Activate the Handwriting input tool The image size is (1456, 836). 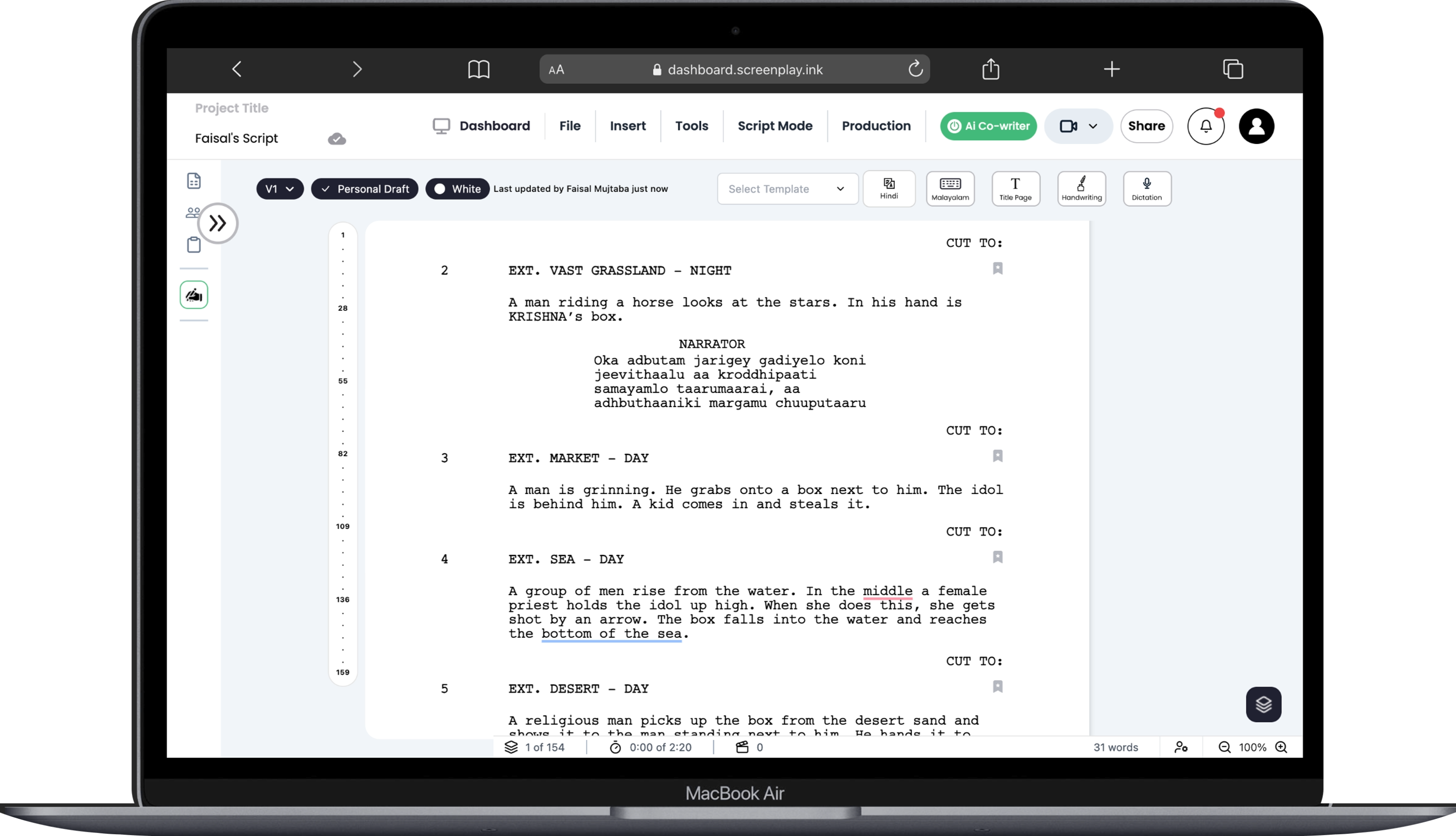click(x=1081, y=188)
